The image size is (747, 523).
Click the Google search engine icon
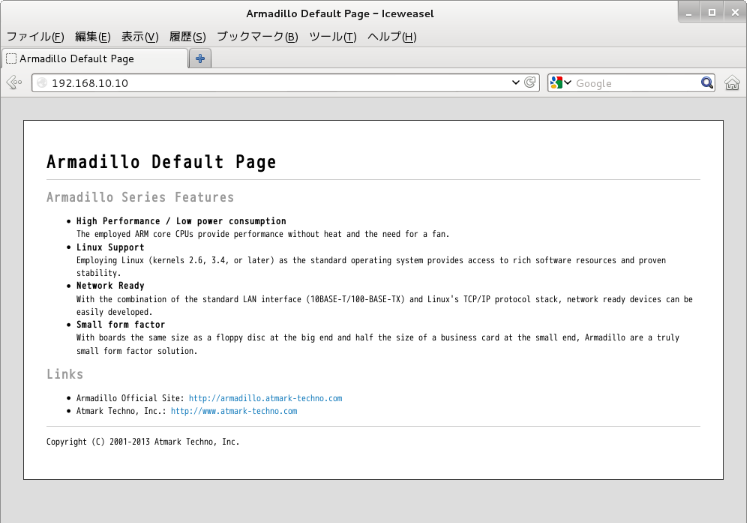coord(557,83)
